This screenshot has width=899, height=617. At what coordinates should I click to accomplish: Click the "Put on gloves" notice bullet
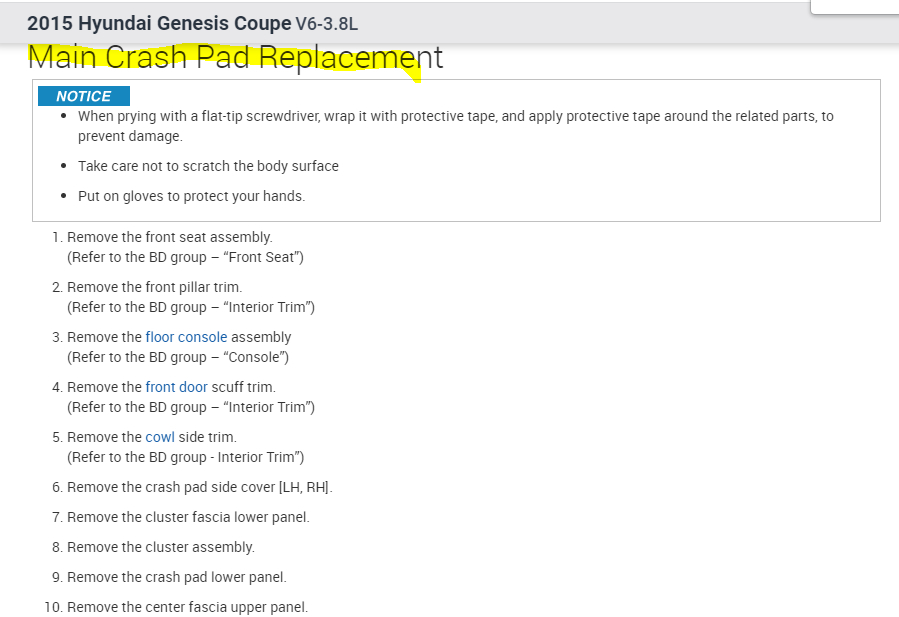[x=191, y=196]
